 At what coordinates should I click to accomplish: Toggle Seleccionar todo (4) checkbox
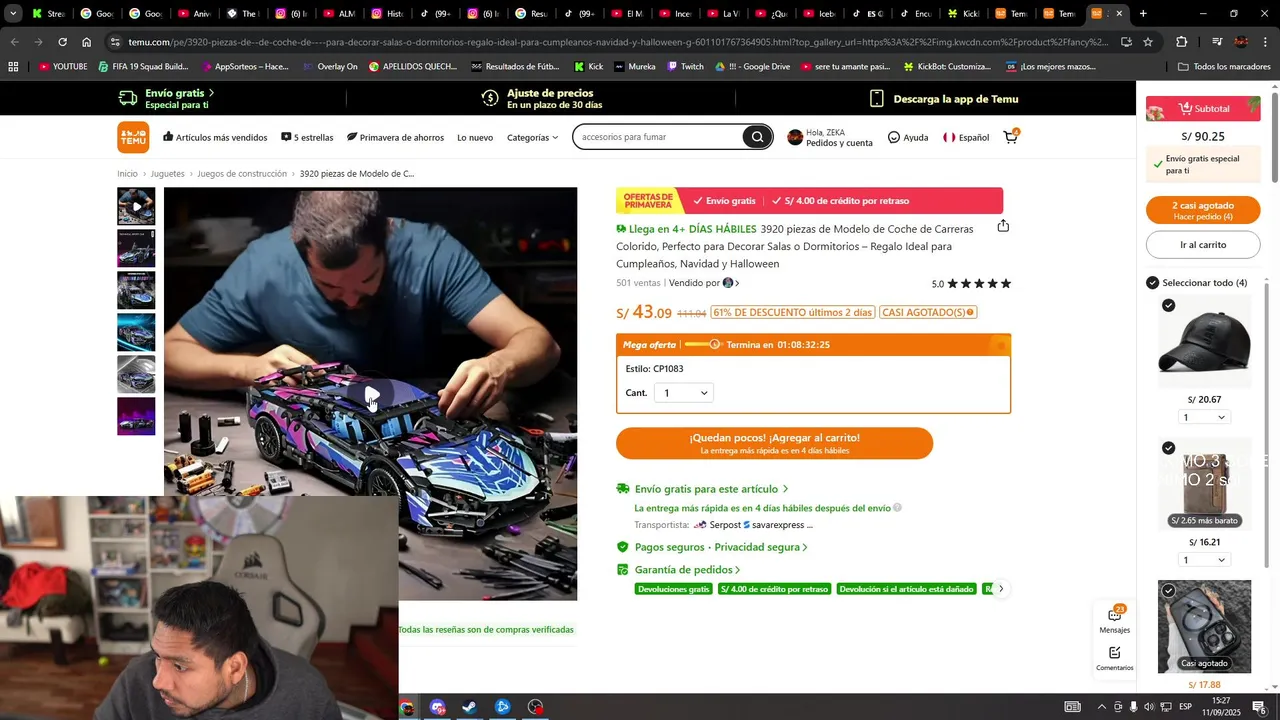pyautogui.click(x=1153, y=283)
